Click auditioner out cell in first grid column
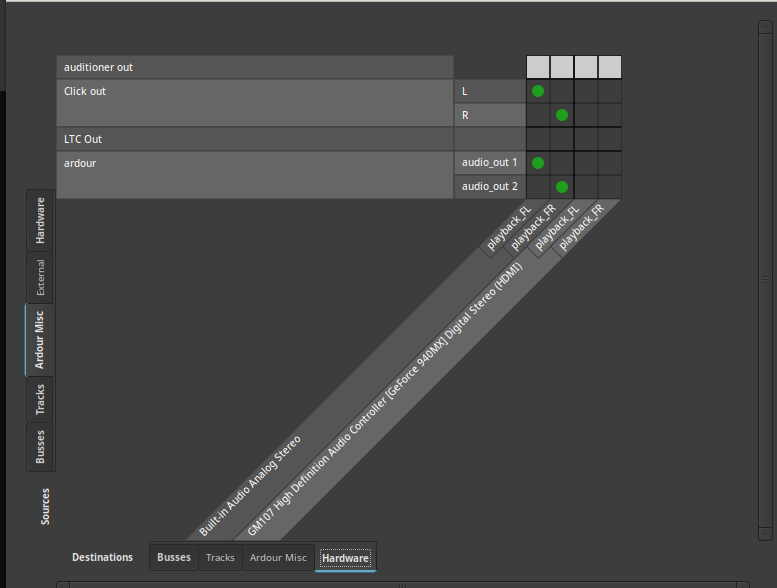Screen dimensions: 777x588 tap(538, 67)
